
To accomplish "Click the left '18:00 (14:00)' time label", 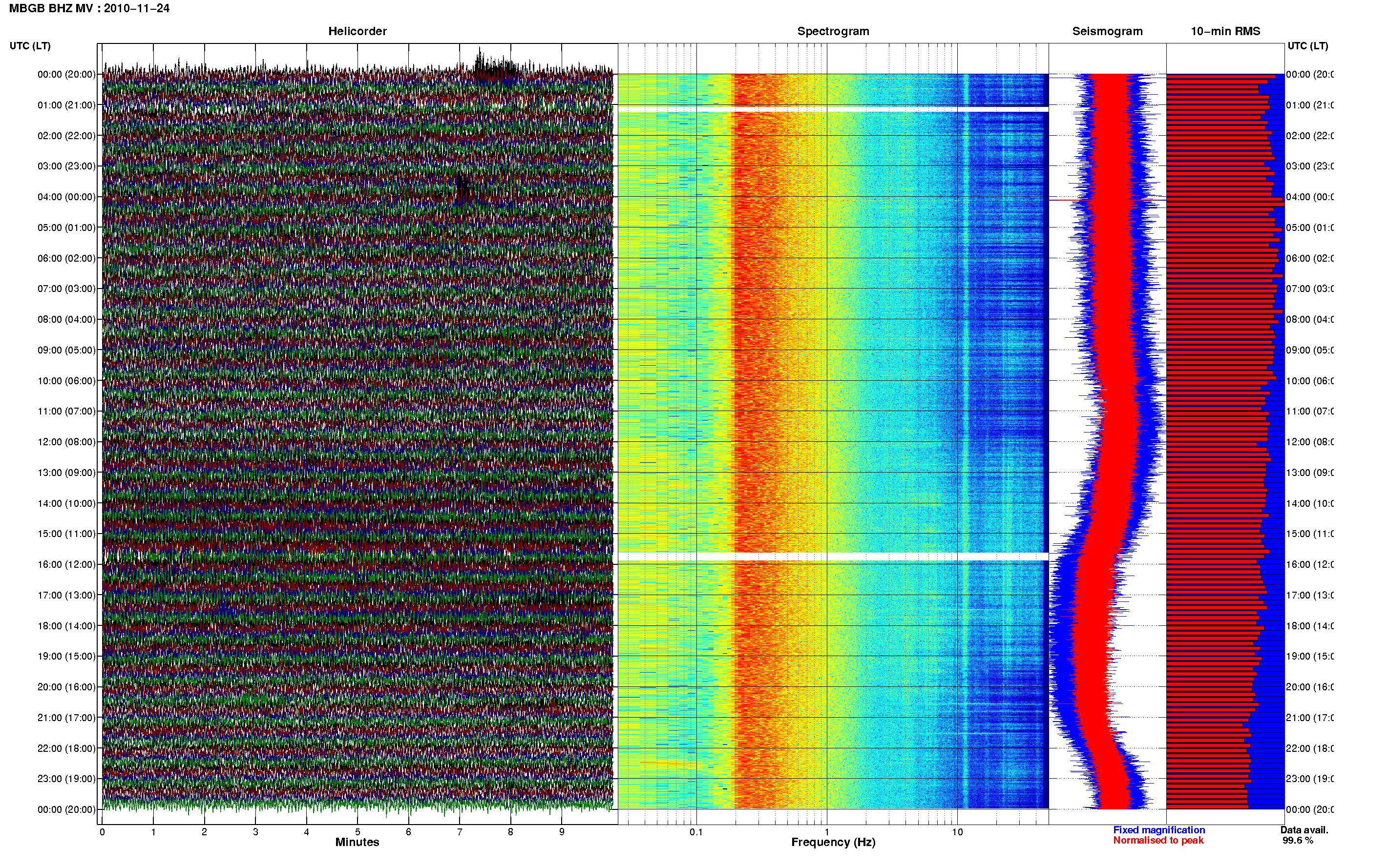I will 66,626.
